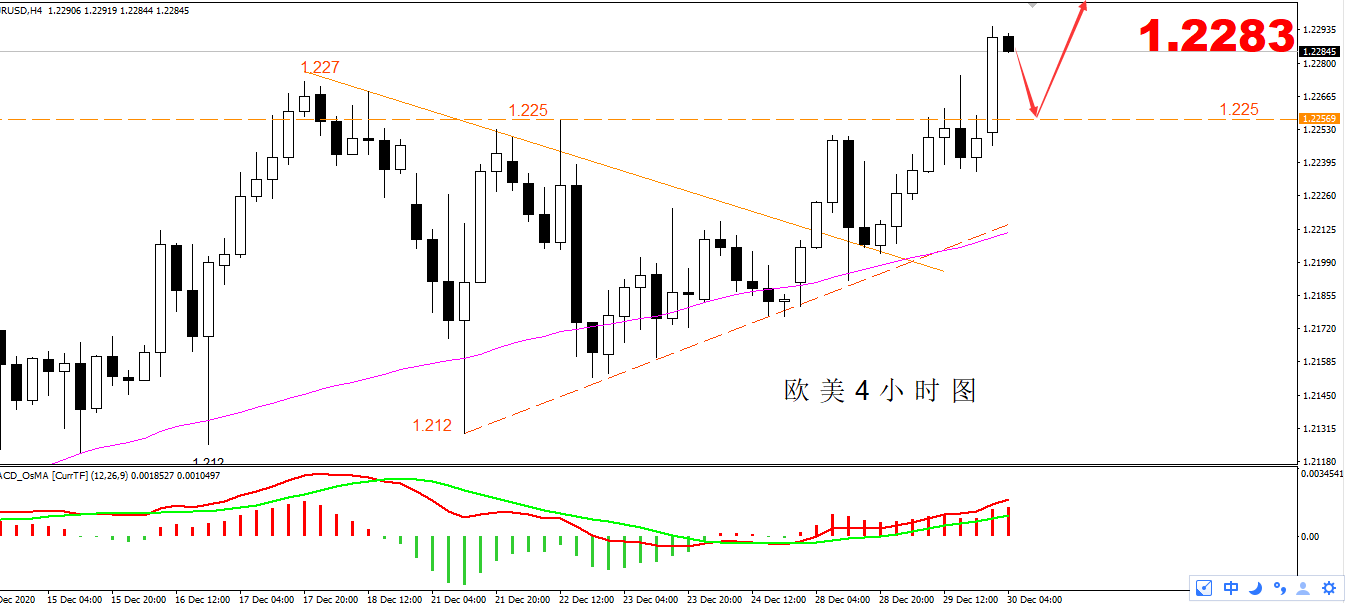Click the 21 Dec 20:00 time label

click(x=525, y=599)
